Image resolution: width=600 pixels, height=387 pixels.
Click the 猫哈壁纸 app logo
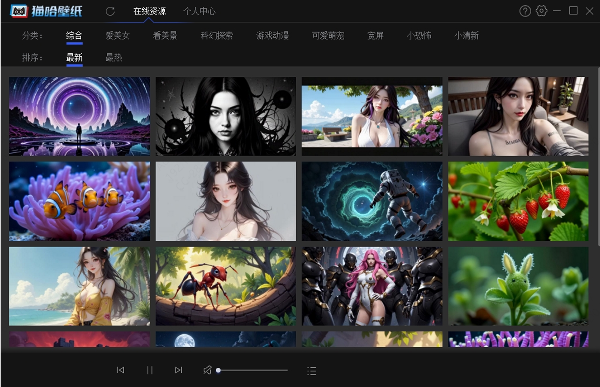coord(46,11)
